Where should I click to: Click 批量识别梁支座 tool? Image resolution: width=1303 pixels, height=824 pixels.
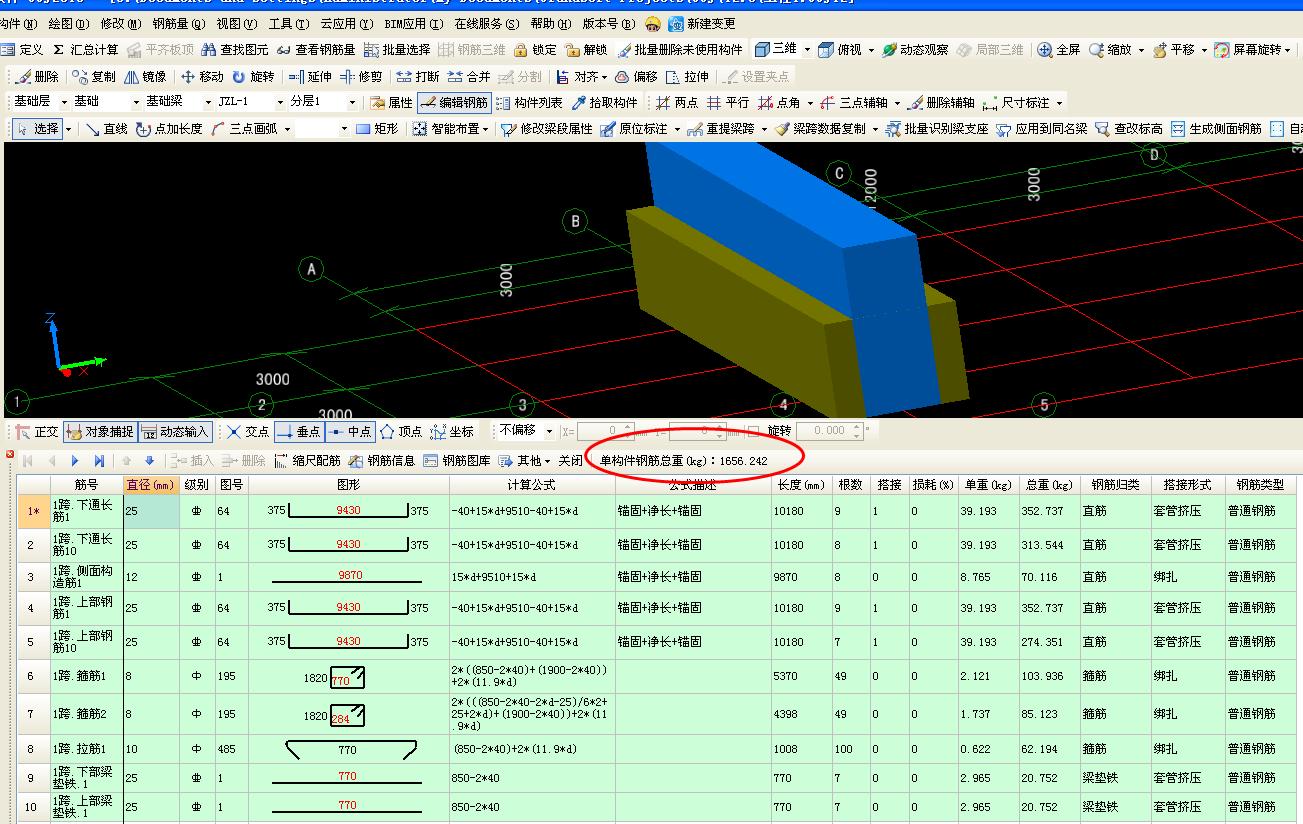pos(937,128)
